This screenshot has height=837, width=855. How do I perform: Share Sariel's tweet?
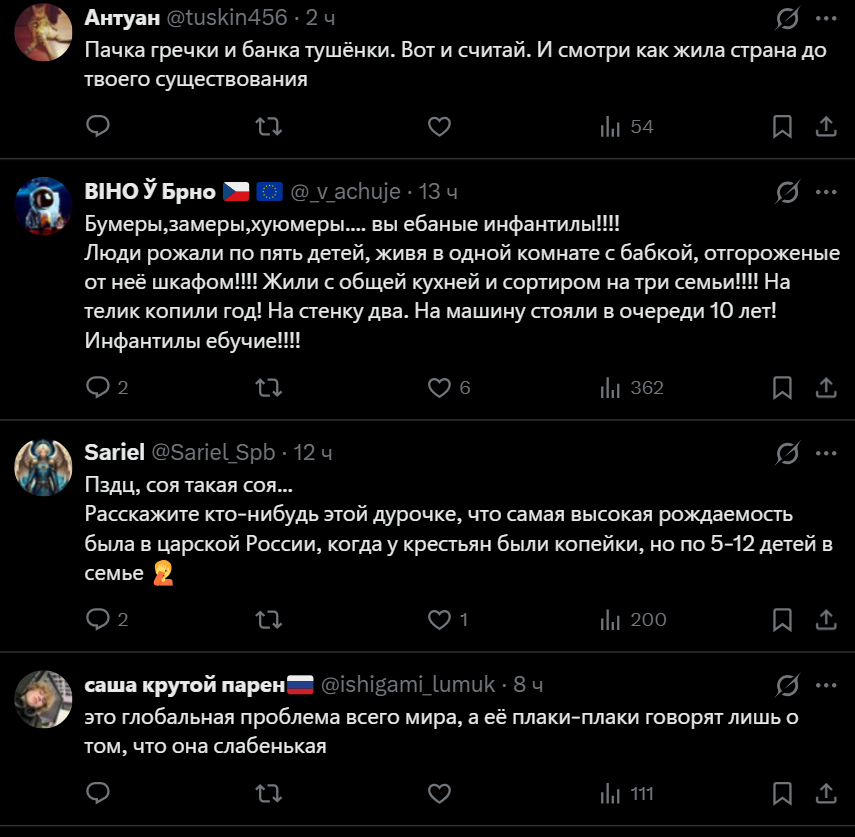(827, 620)
